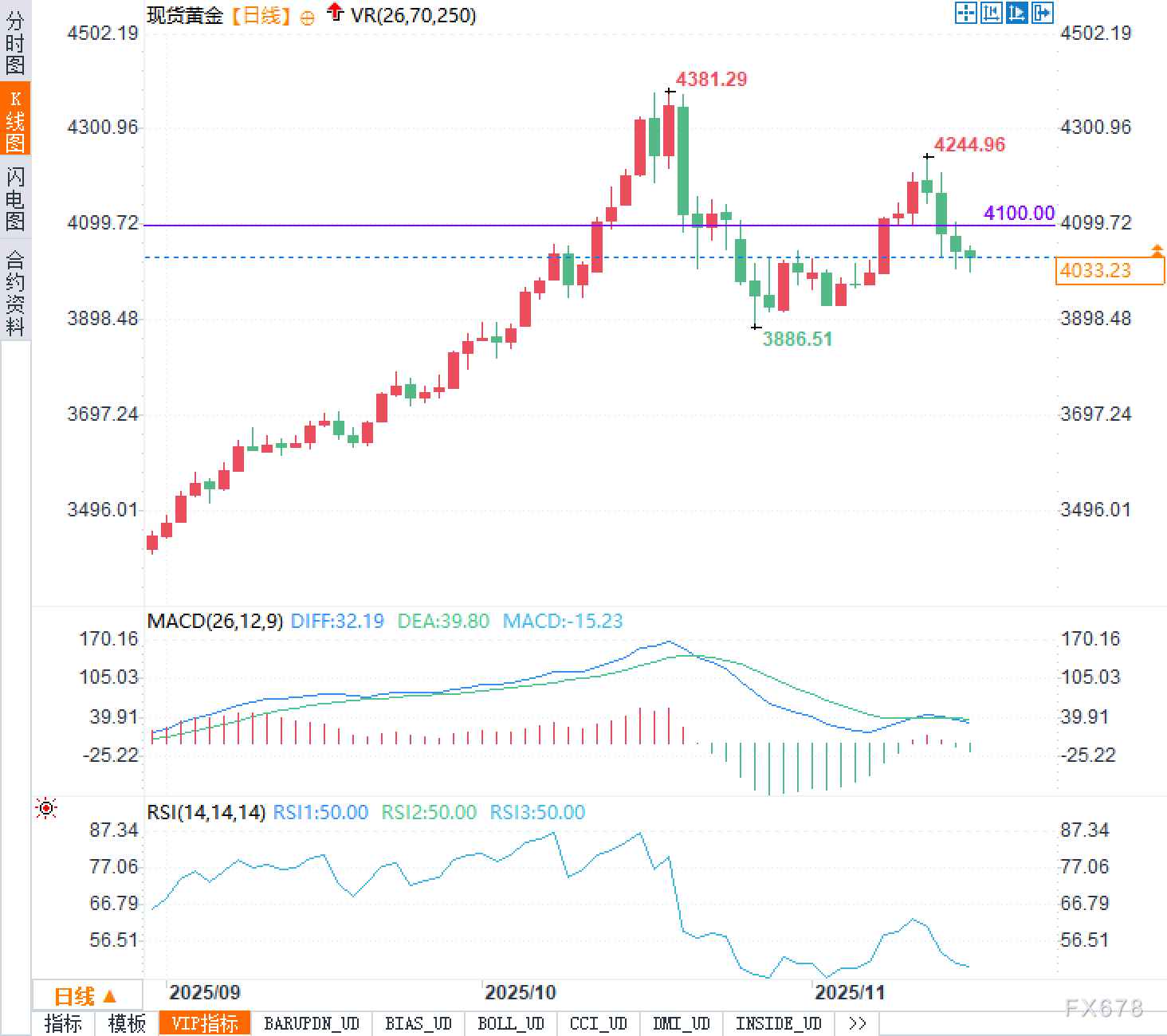Expand more indicators with the >> button
This screenshot has width=1167, height=1036.
[857, 1023]
